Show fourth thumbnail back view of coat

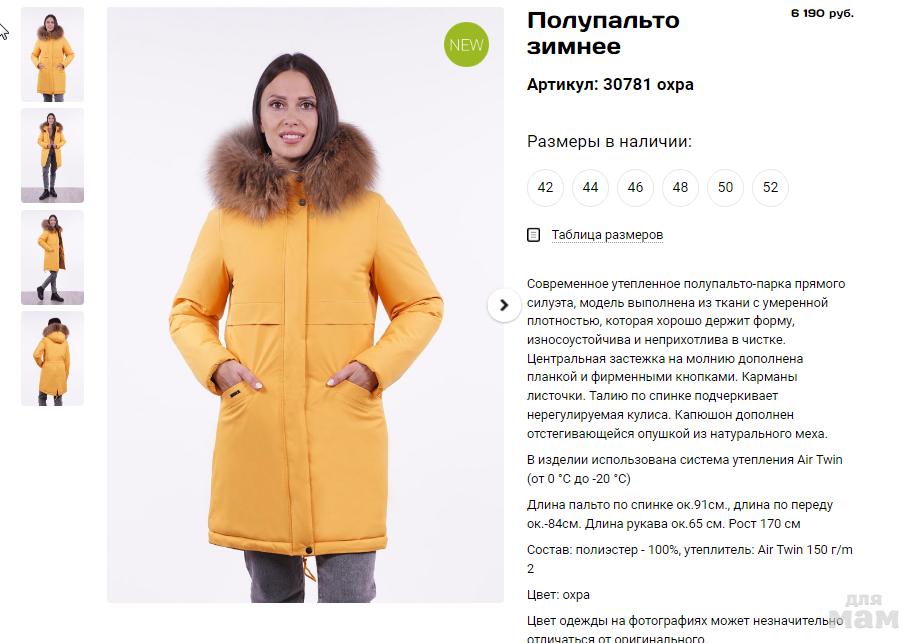(52, 359)
